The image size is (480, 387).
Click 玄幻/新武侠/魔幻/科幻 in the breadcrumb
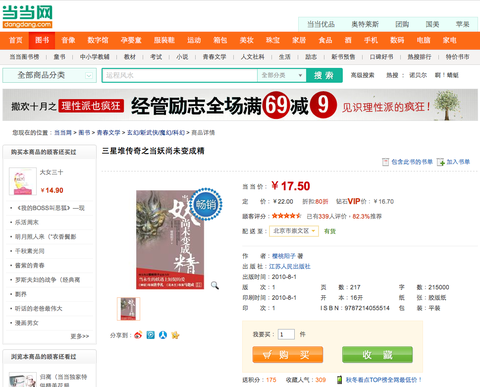(156, 133)
